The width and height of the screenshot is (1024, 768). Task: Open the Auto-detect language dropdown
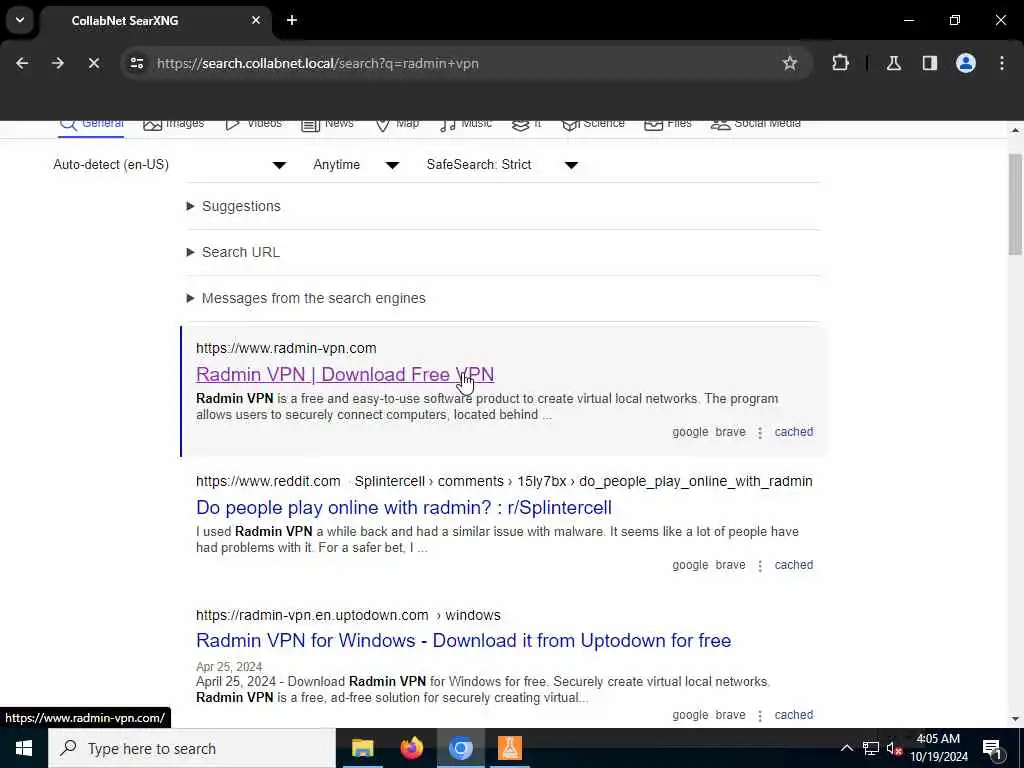(x=170, y=165)
